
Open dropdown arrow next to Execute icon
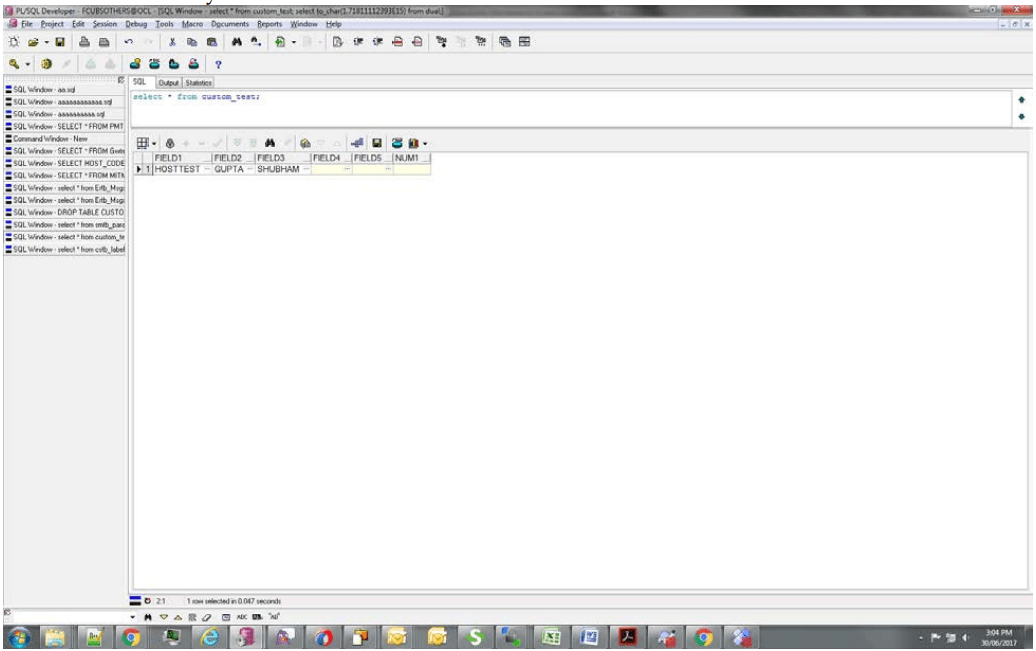point(293,42)
